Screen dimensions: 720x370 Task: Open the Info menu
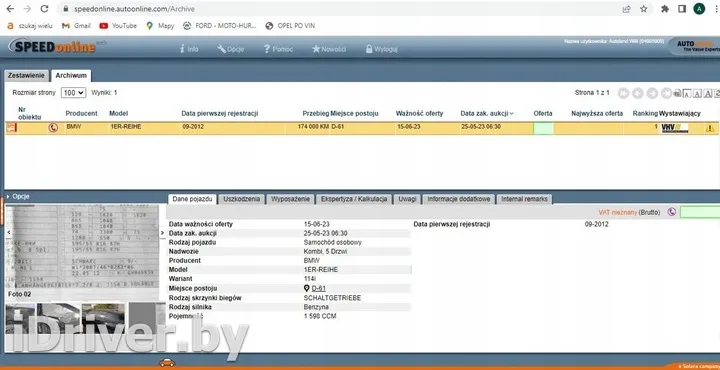pos(189,49)
